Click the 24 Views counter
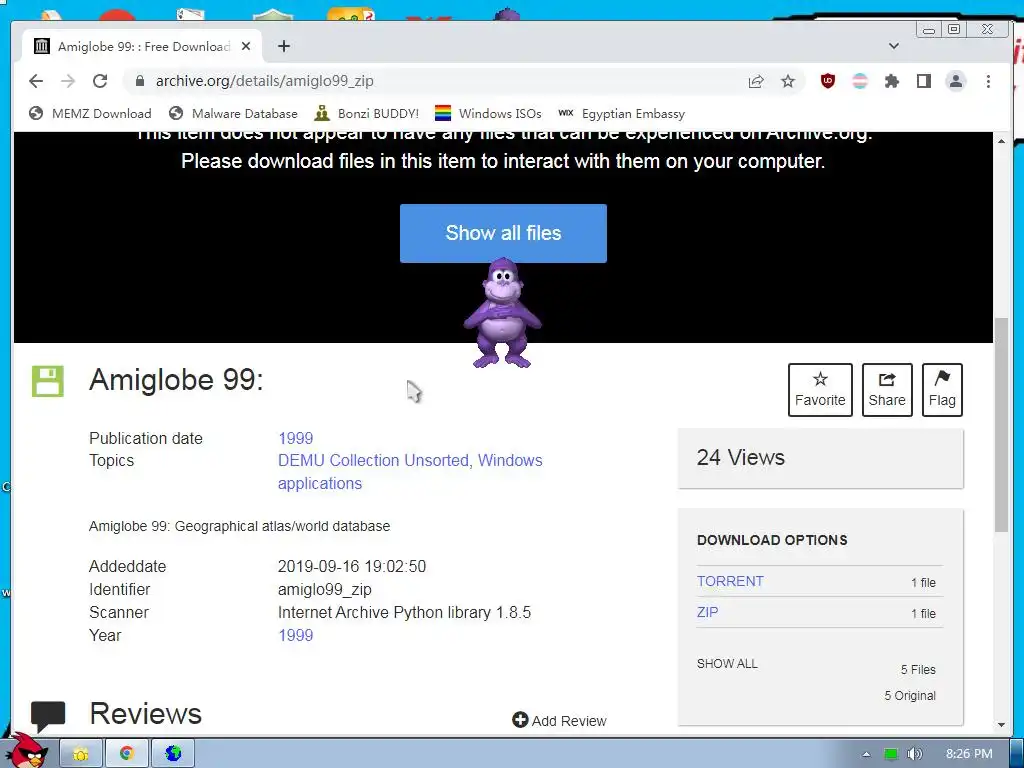The width and height of the screenshot is (1024, 768). pyautogui.click(x=741, y=457)
